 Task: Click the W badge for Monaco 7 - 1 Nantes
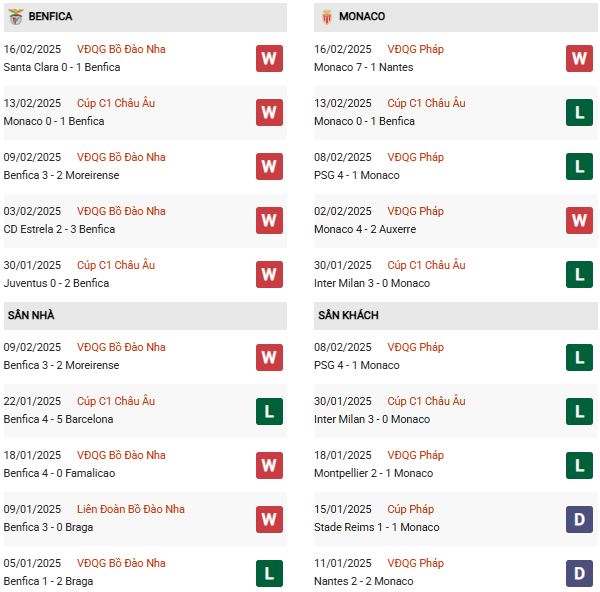(x=579, y=58)
